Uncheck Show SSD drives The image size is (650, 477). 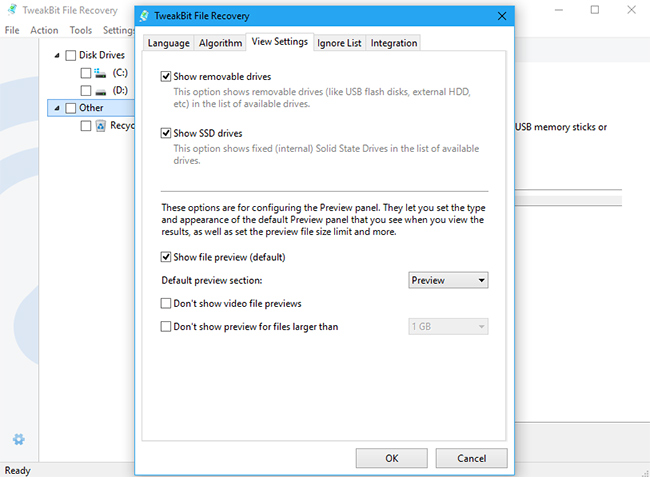point(166,133)
